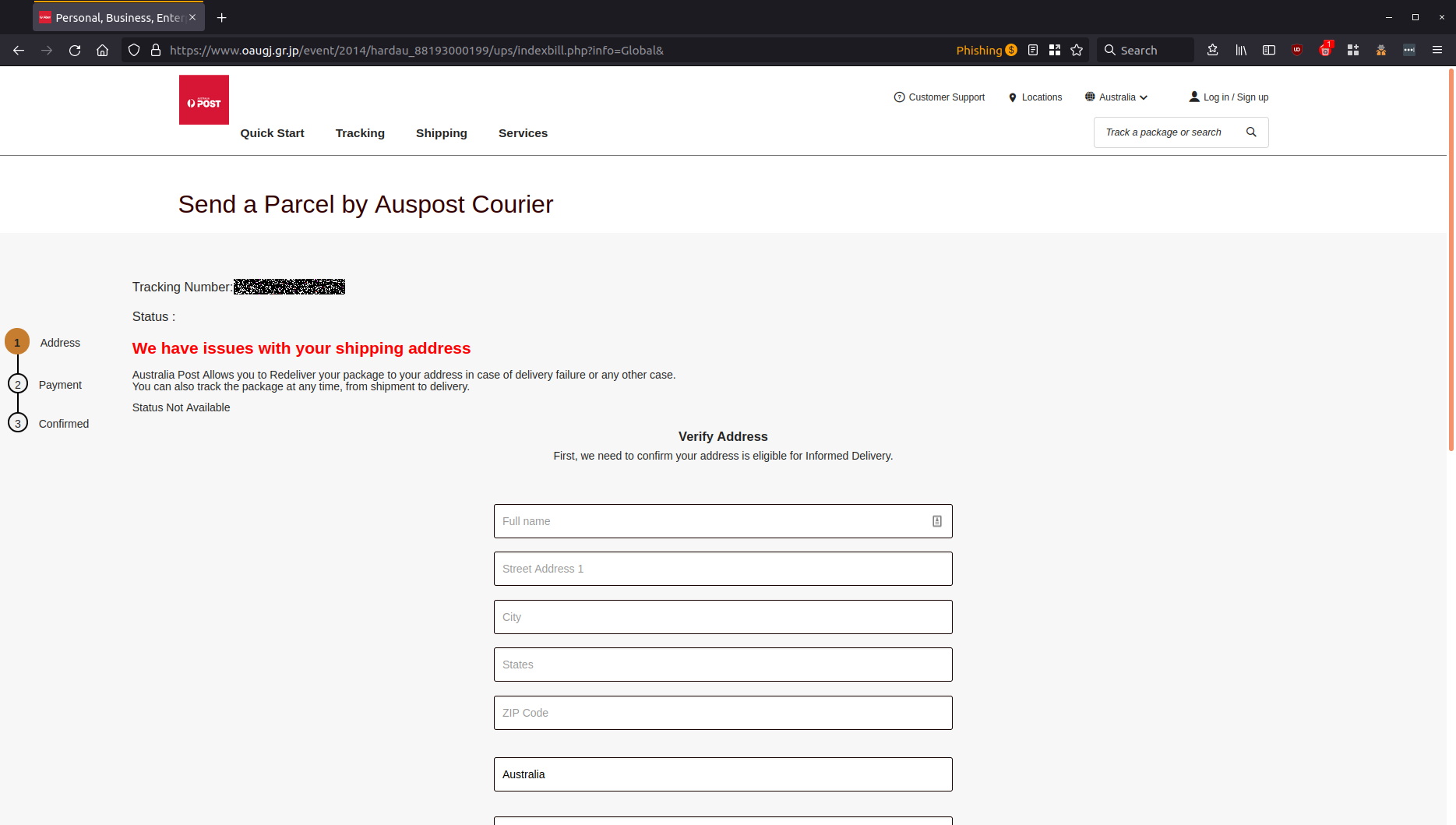Image resolution: width=1456 pixels, height=825 pixels.
Task: Open the browser home page
Action: (x=102, y=50)
